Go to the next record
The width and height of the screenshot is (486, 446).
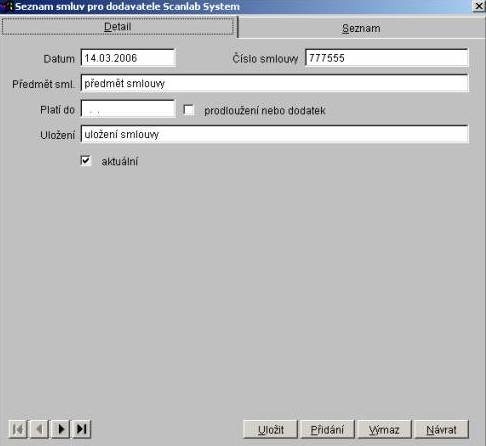point(61,429)
